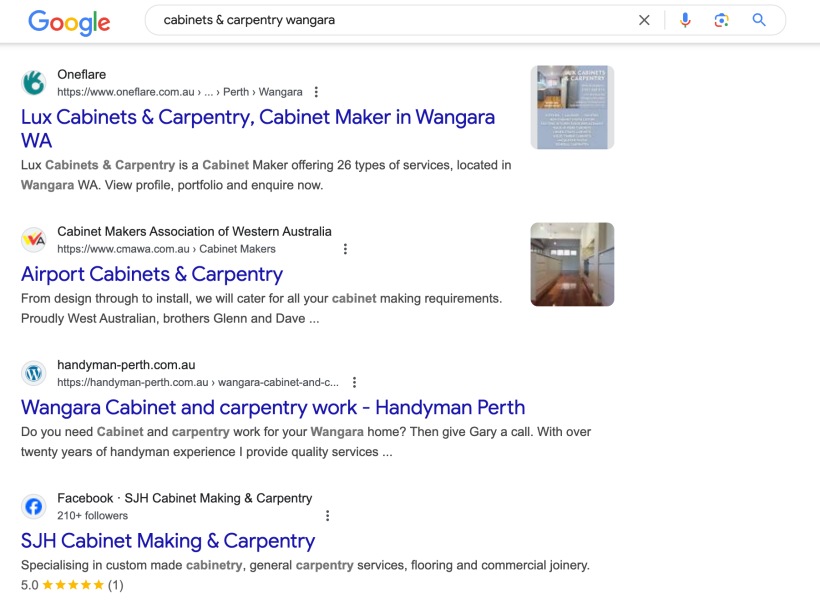The height and width of the screenshot is (609, 820).
Task: Click the Google logo
Action: coord(69,22)
